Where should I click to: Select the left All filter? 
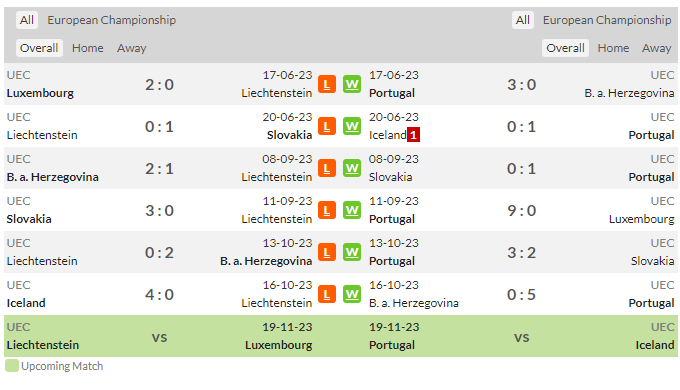27,20
